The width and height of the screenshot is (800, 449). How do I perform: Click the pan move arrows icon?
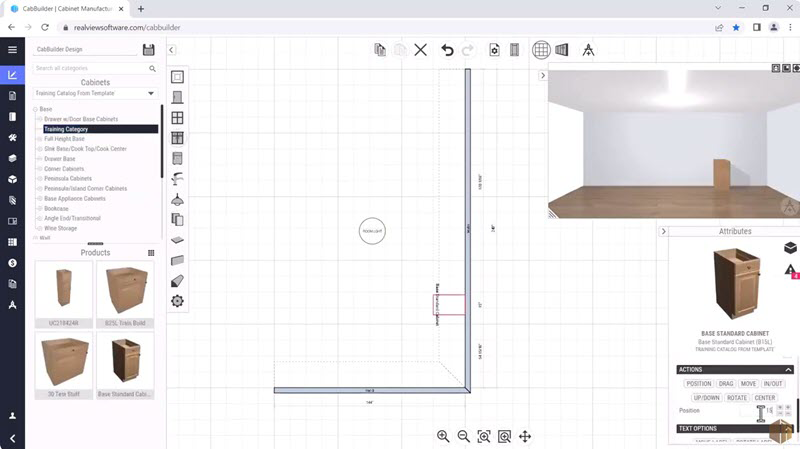click(x=525, y=436)
